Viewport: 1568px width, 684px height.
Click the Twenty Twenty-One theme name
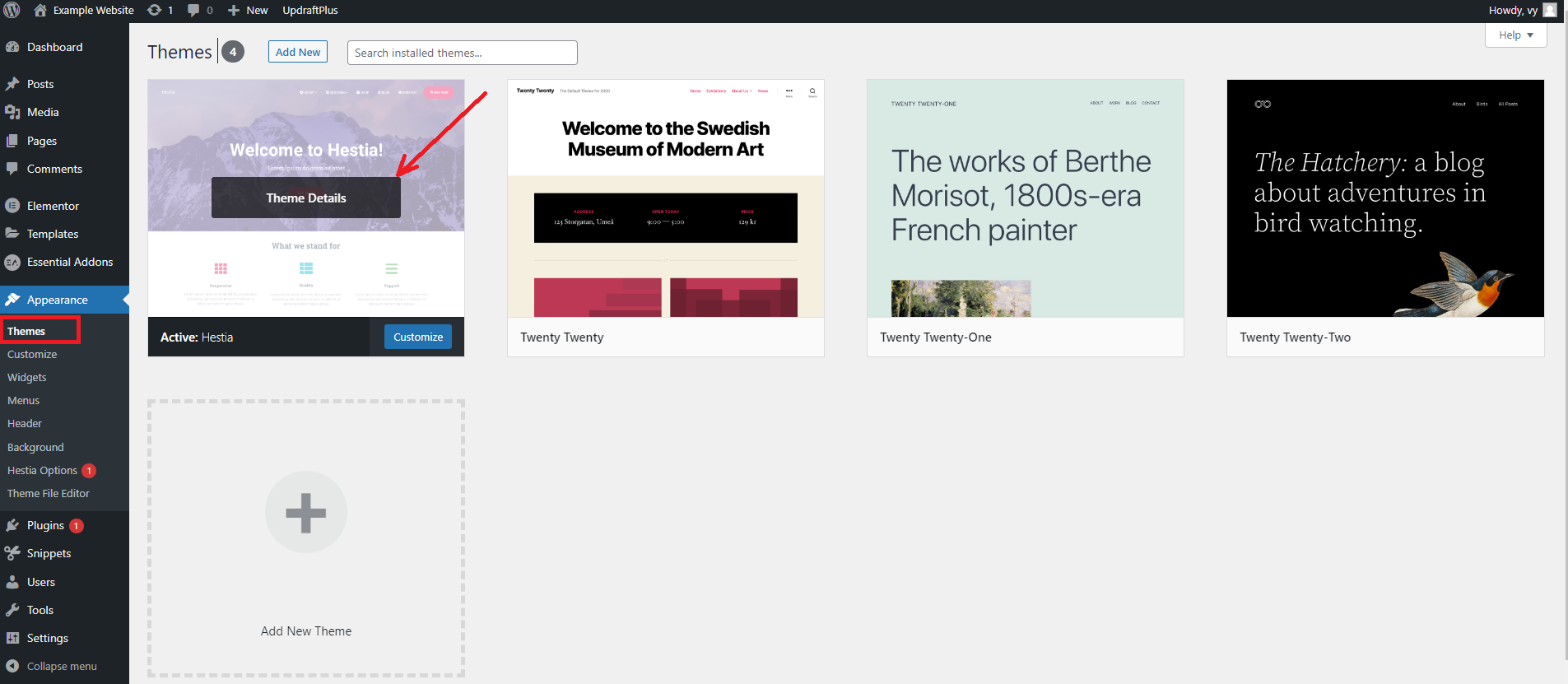point(936,337)
